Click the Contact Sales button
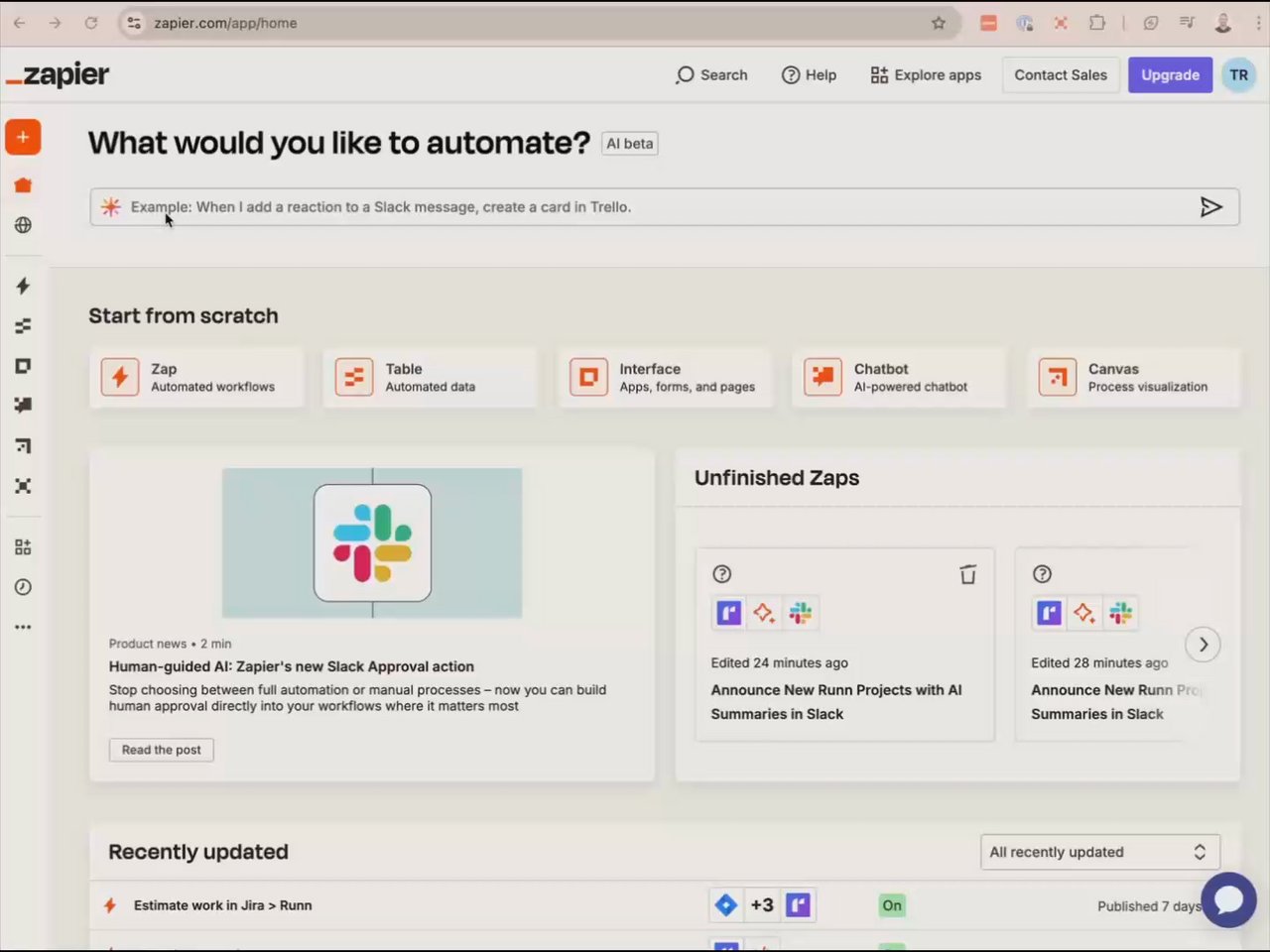The width and height of the screenshot is (1270, 952). [1061, 75]
